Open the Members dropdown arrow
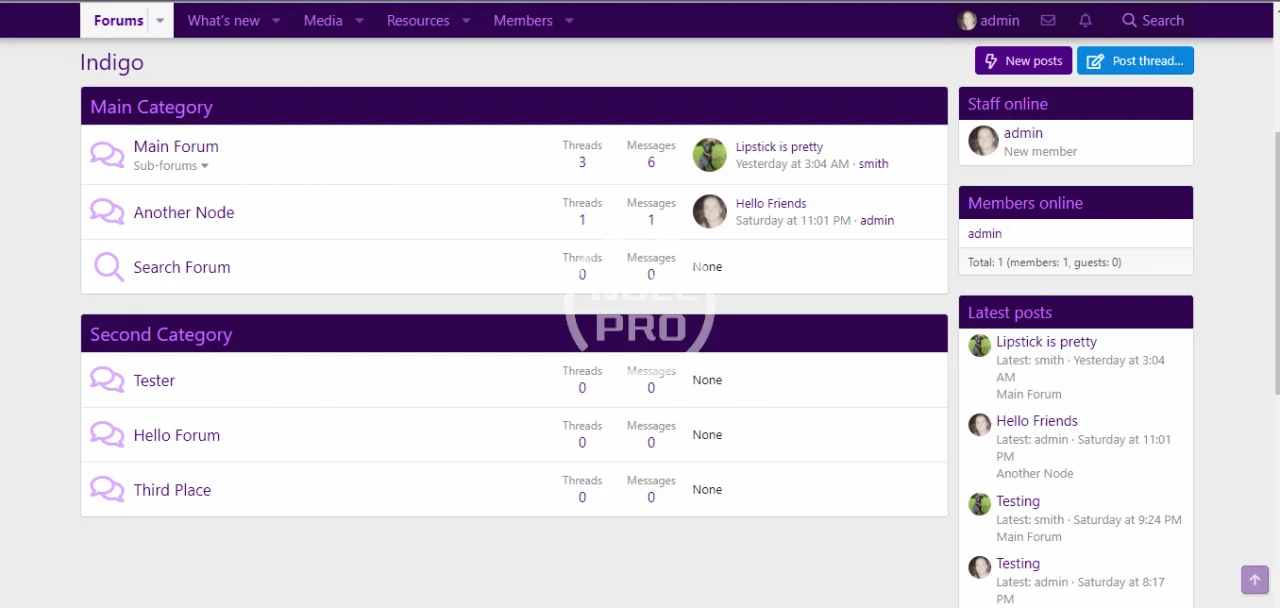Viewport: 1280px width, 608px height. pos(569,20)
